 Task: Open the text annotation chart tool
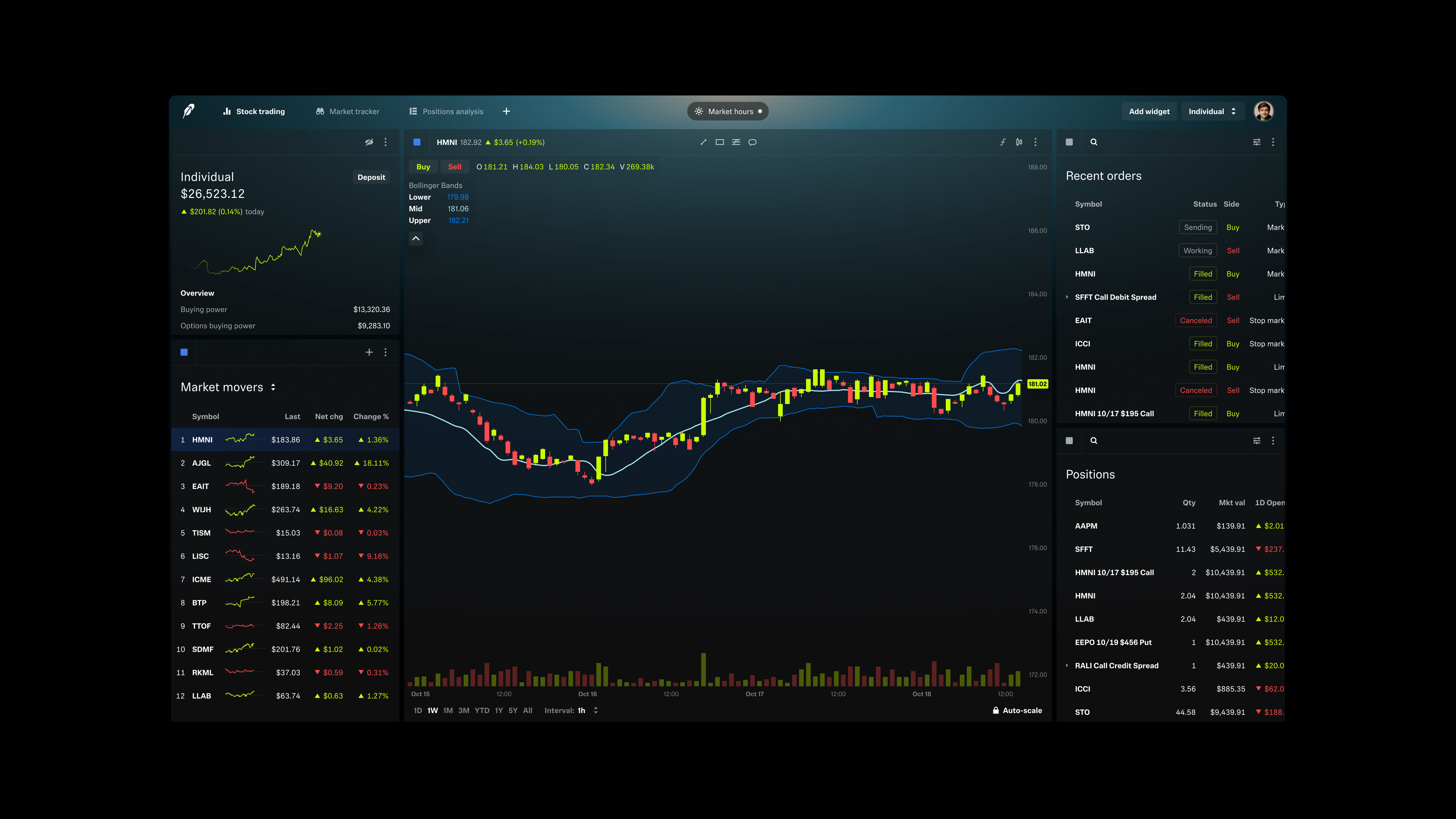[736, 142]
